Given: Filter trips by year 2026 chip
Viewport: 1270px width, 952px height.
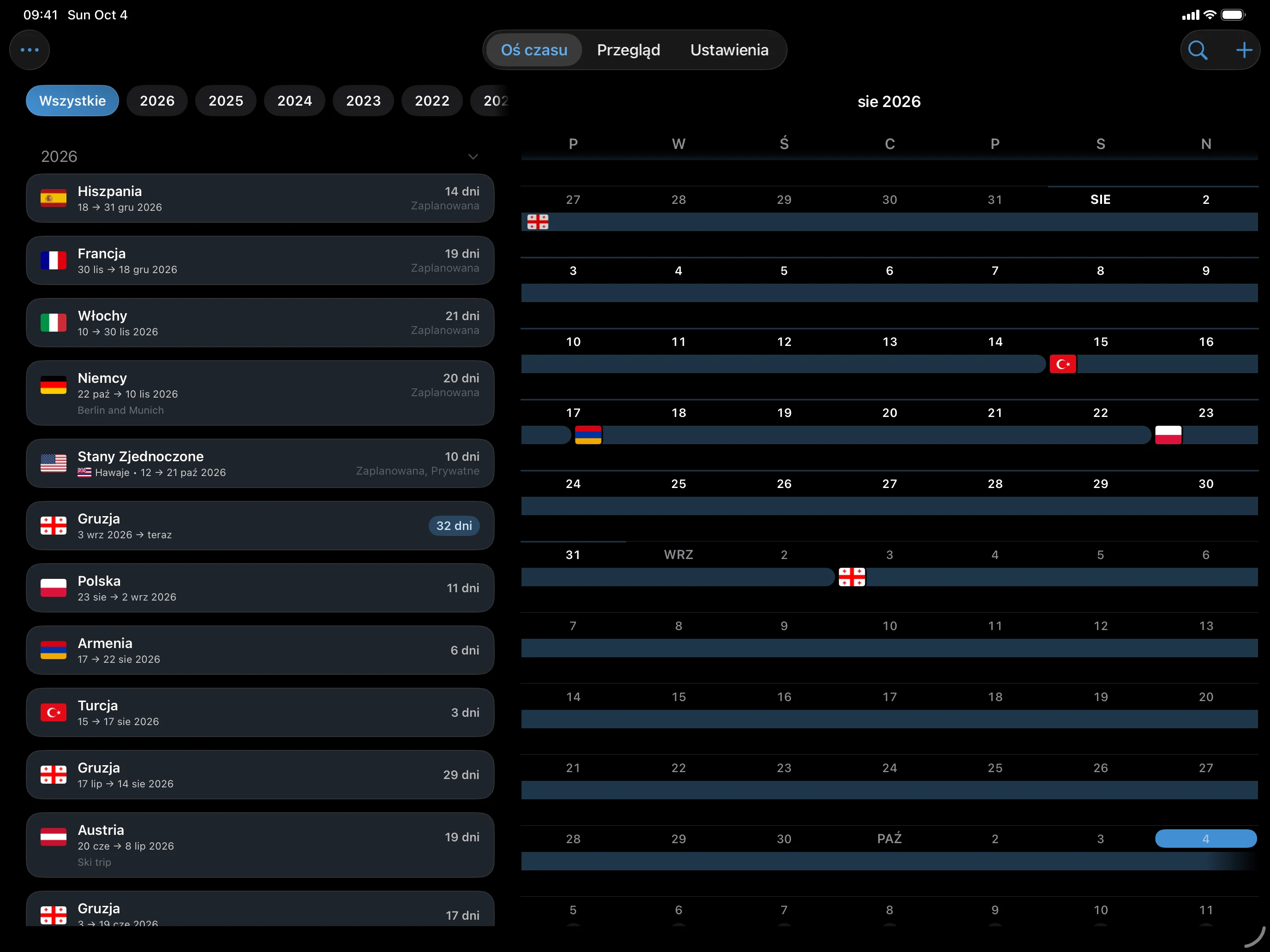Looking at the screenshot, I should tap(157, 101).
